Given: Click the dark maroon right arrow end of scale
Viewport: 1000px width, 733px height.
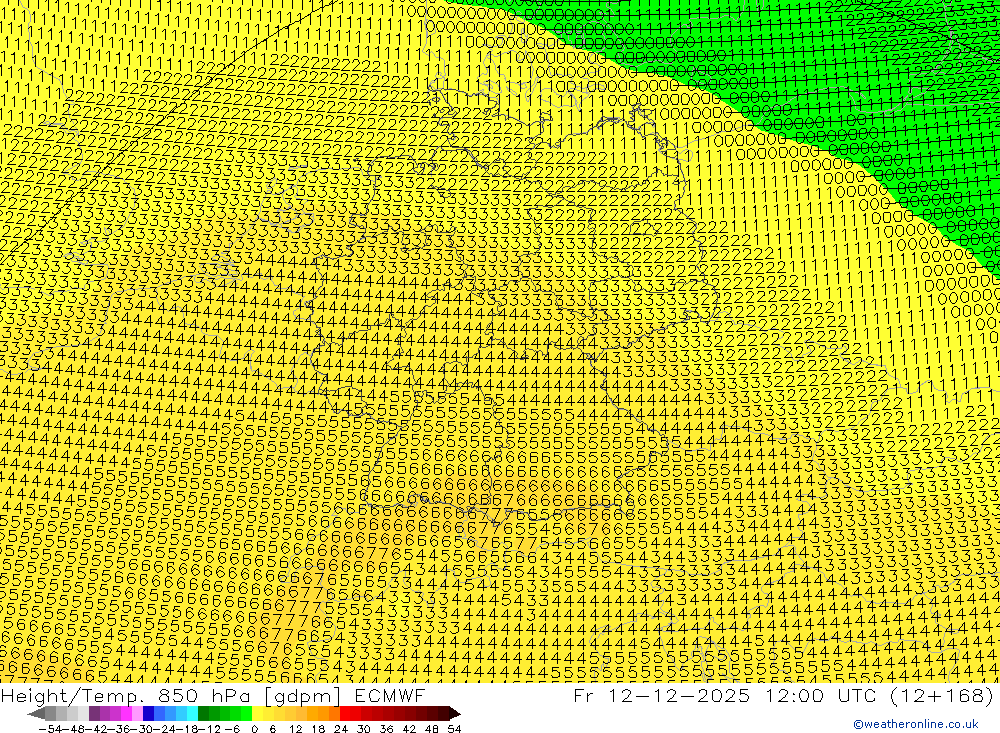Looking at the screenshot, I should pos(455,714).
